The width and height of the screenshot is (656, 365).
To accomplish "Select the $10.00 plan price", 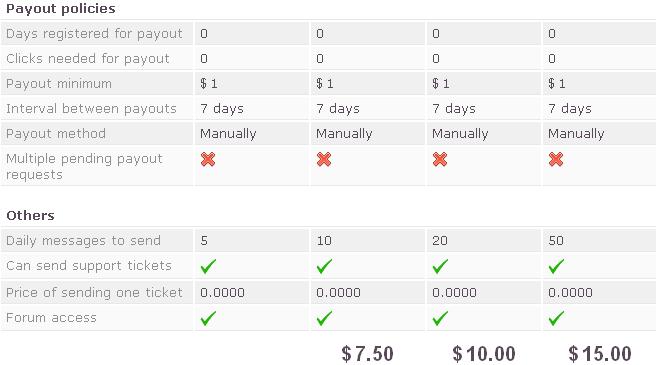I will click(x=484, y=354).
